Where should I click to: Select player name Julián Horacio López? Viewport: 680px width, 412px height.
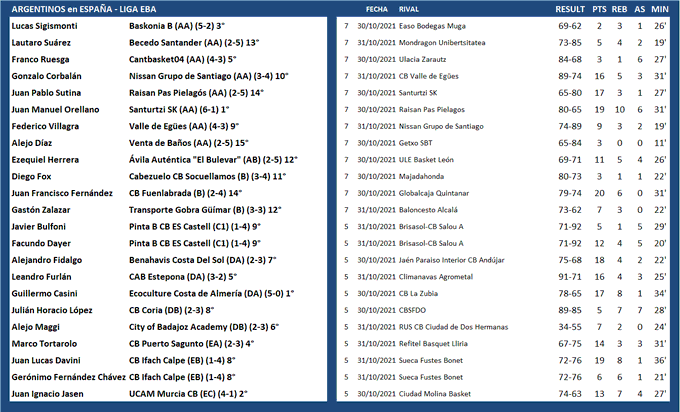click(52, 310)
